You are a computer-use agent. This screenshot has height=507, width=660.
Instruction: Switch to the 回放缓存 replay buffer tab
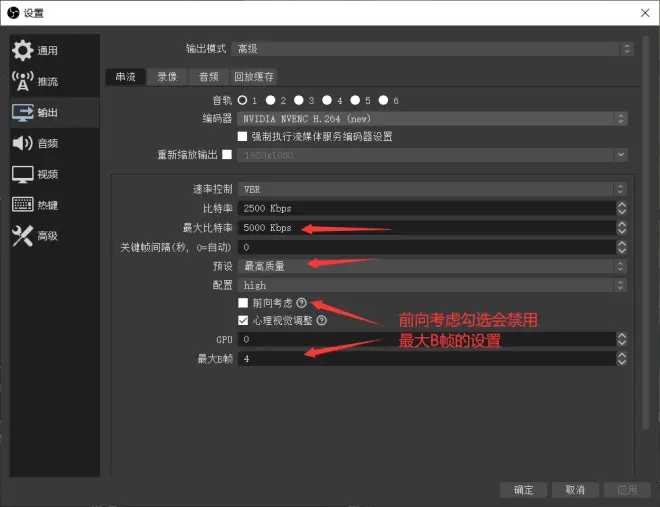click(x=254, y=77)
